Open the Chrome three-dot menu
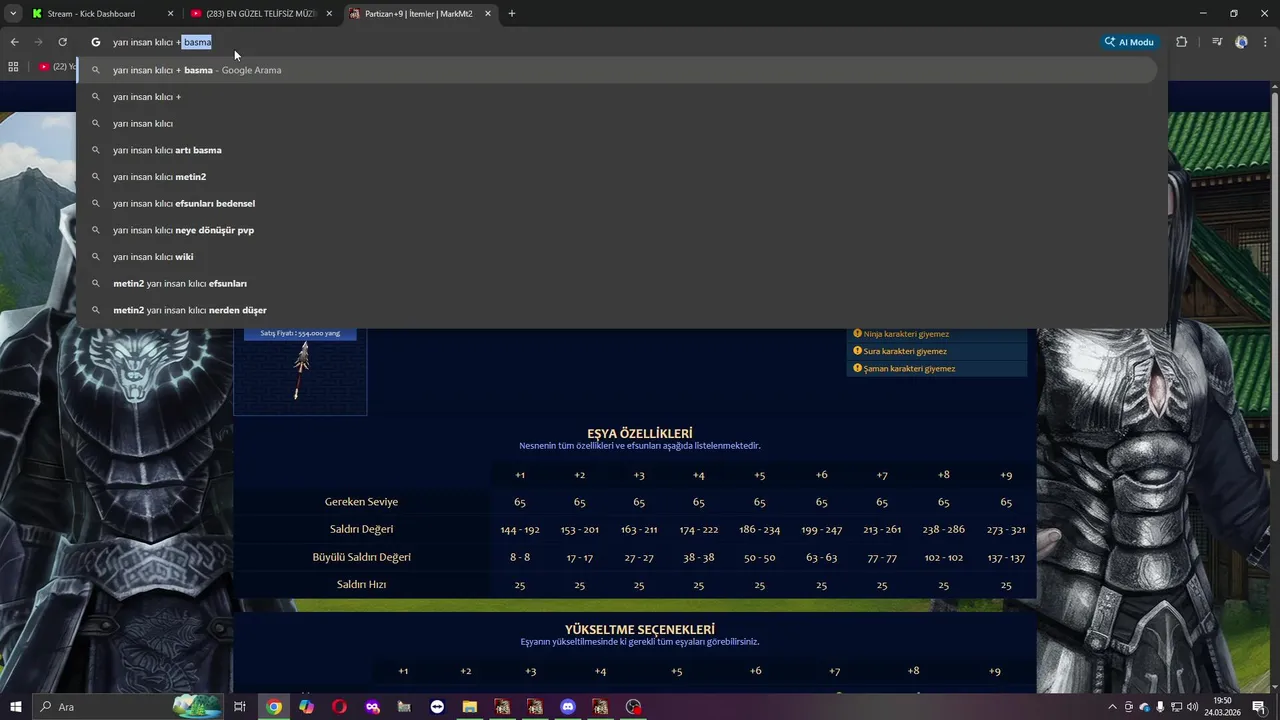1280x720 pixels. [1266, 42]
